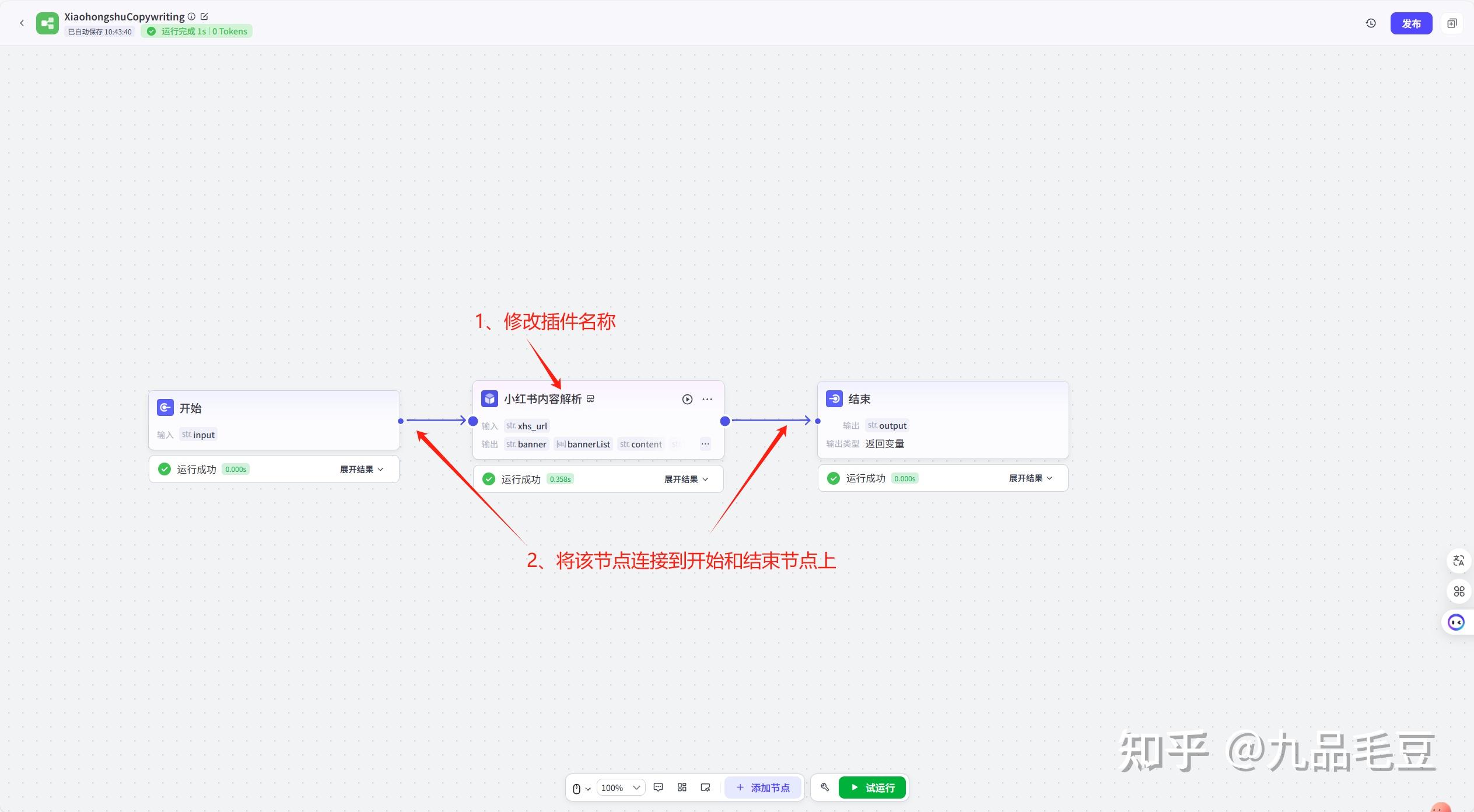Expand the 小红书内容解析 node run result

point(686,480)
